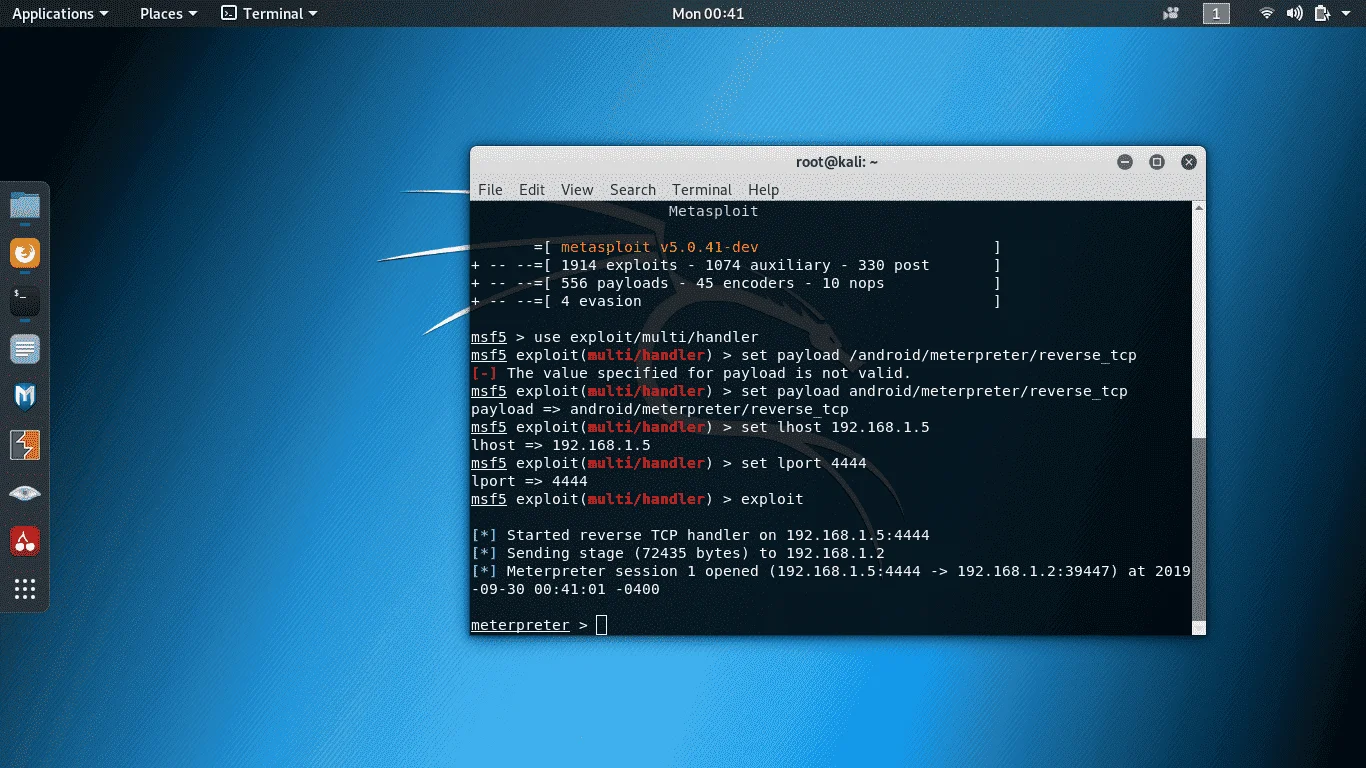
Task: Open the system menu arrow at top right
Action: pos(1345,14)
